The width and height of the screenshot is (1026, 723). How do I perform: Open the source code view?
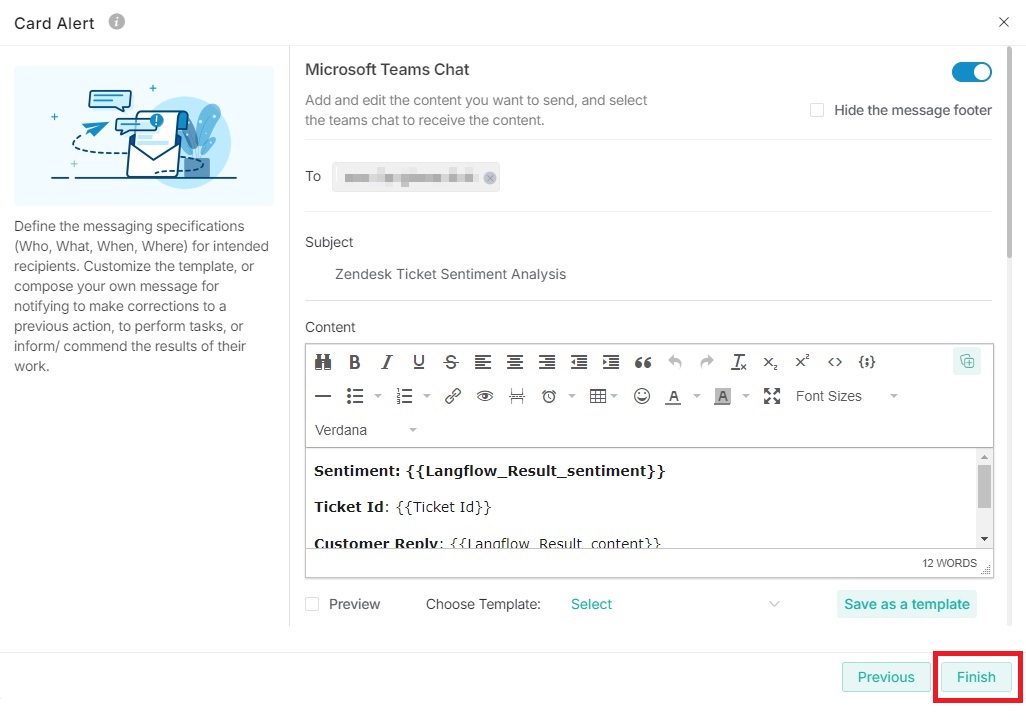[x=835, y=362]
